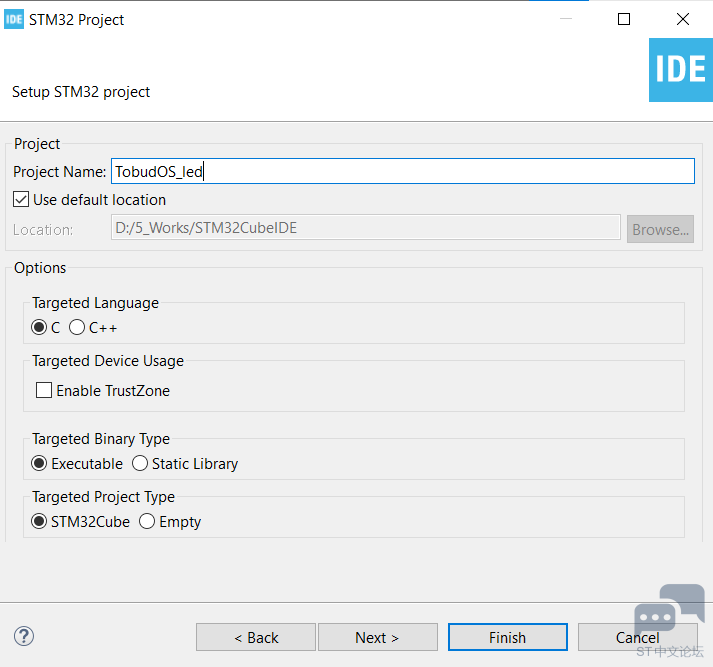Click the Targeted Device Usage label
Screen dimensions: 713x667
tap(108, 361)
